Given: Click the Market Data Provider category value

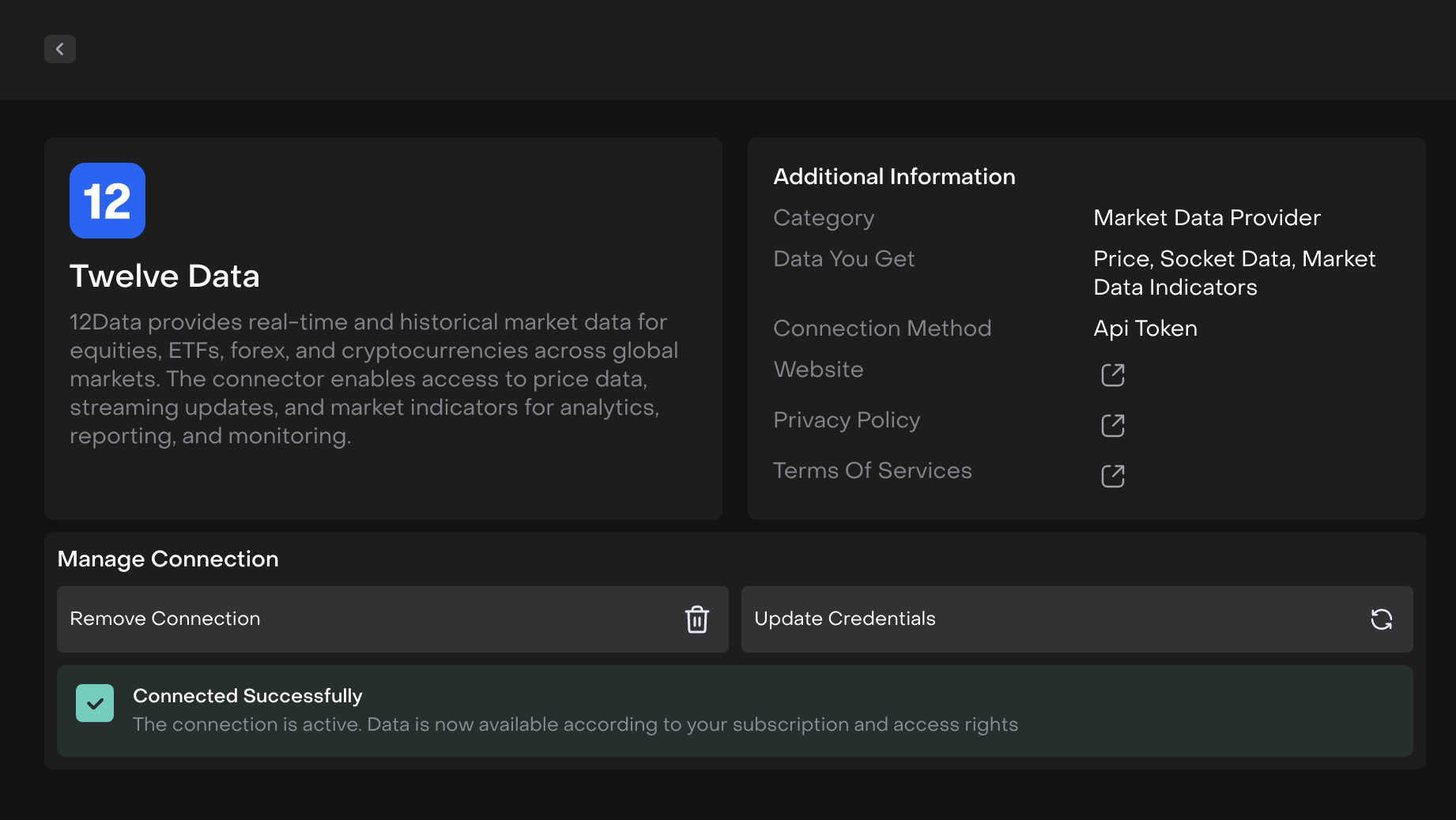Looking at the screenshot, I should (x=1206, y=218).
